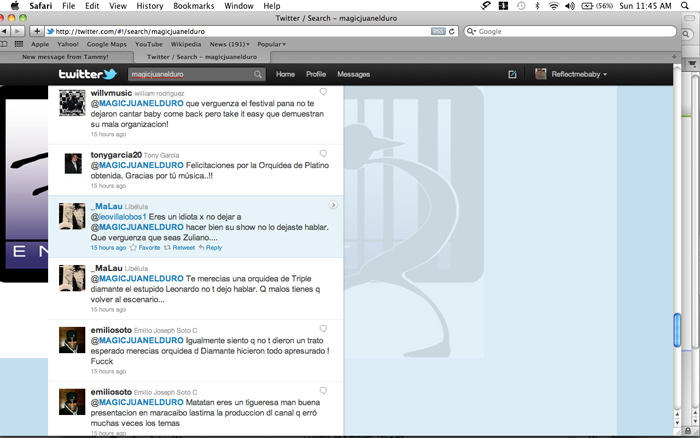Expand the News (191) bookmarks dropdown

point(229,44)
